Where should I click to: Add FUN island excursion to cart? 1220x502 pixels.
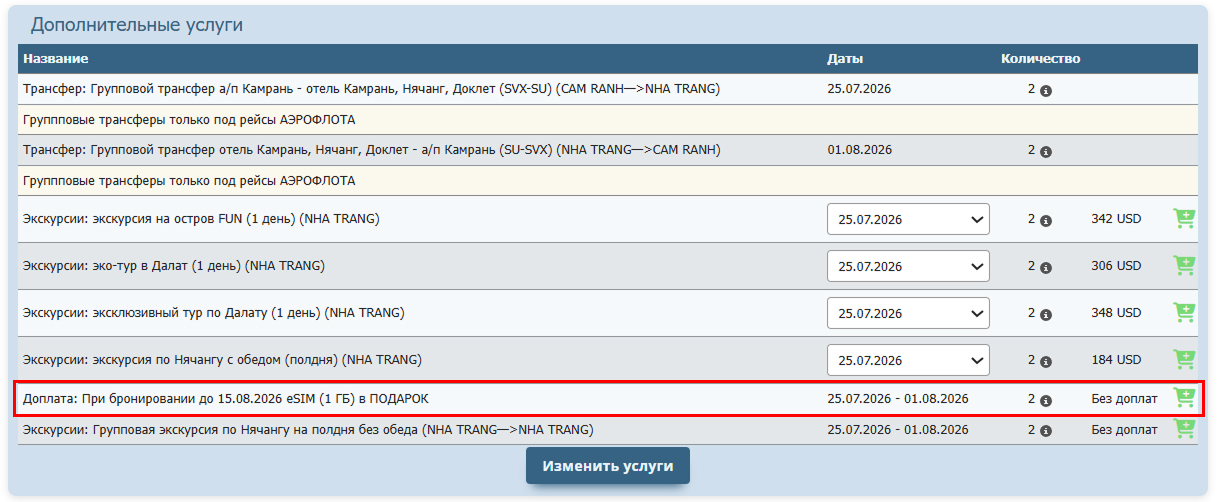[1184, 219]
